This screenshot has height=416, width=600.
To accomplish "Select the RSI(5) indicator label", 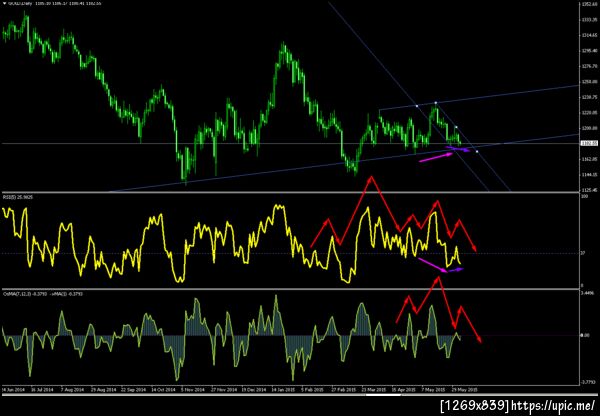I will 18,197.
